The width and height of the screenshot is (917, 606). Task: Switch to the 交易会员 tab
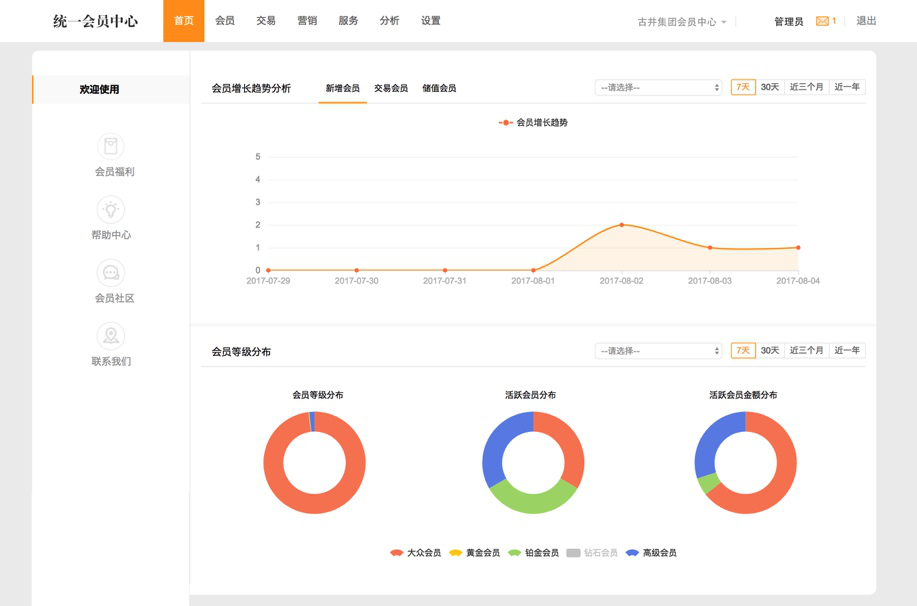point(391,89)
